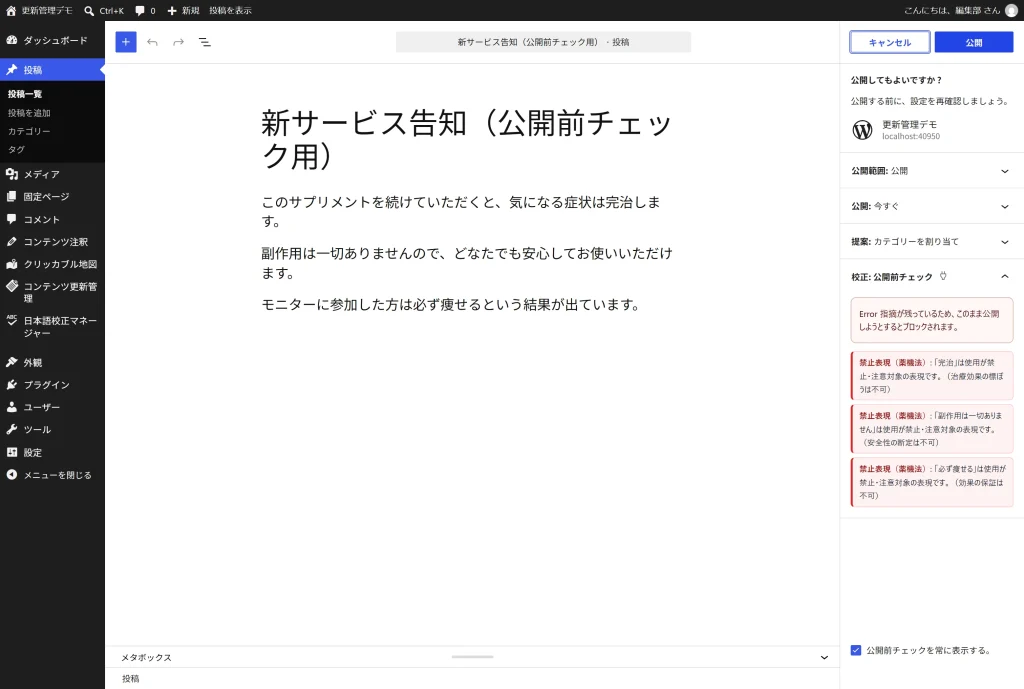Click the 日本語校正マネージャー menu icon
The height and width of the screenshot is (689, 1024).
click(12, 320)
